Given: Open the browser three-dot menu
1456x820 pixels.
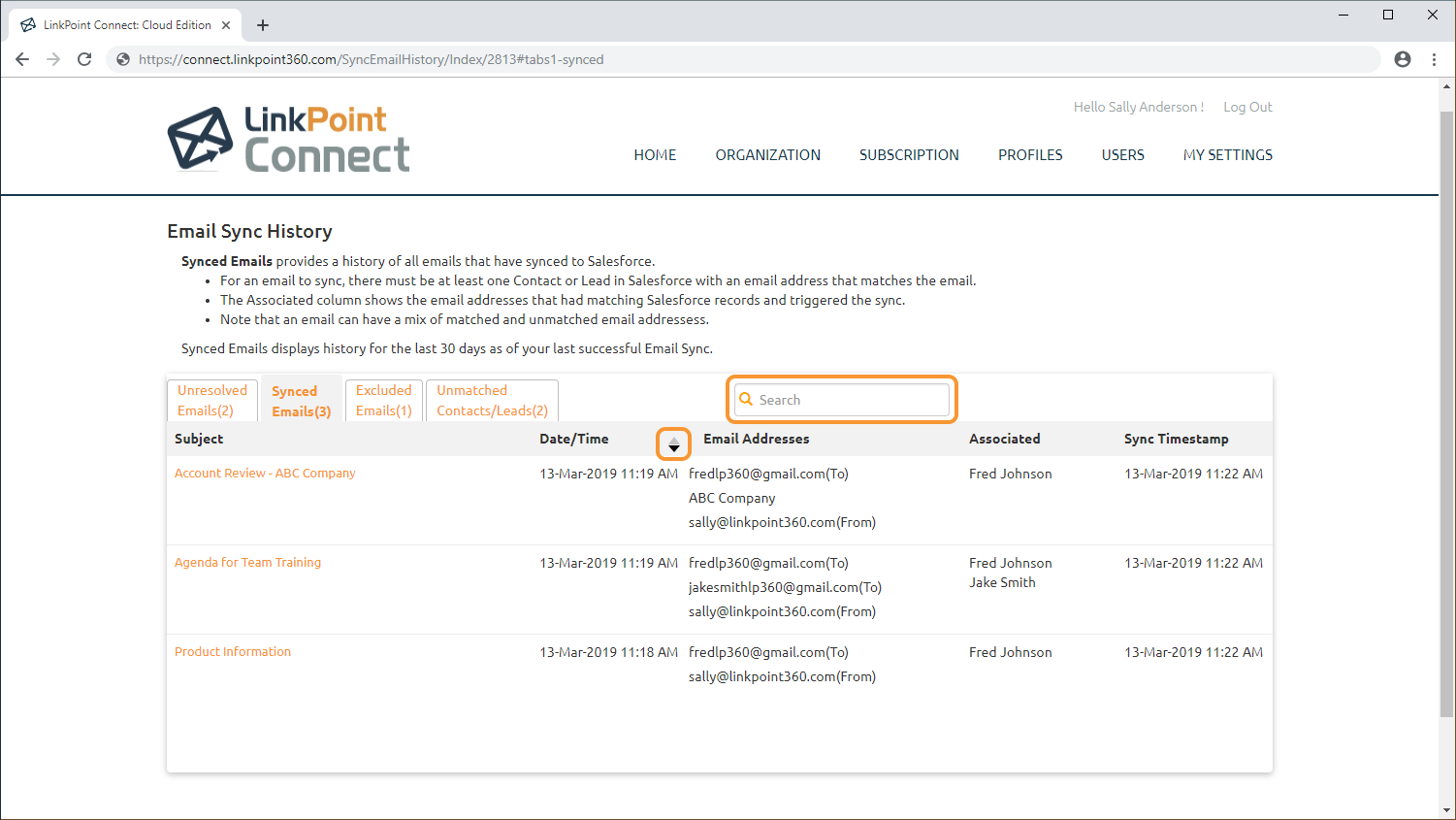Looking at the screenshot, I should (x=1434, y=59).
